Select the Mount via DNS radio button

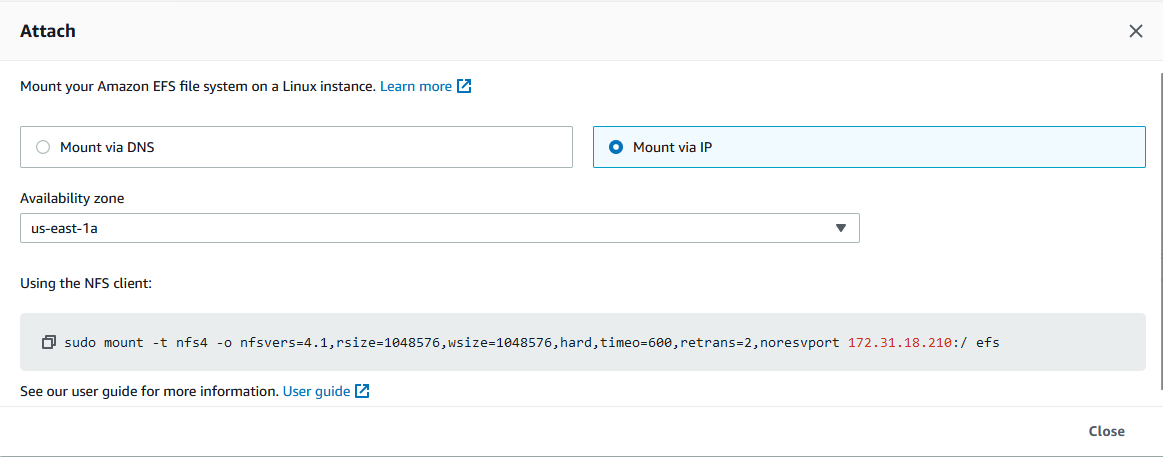coord(42,147)
